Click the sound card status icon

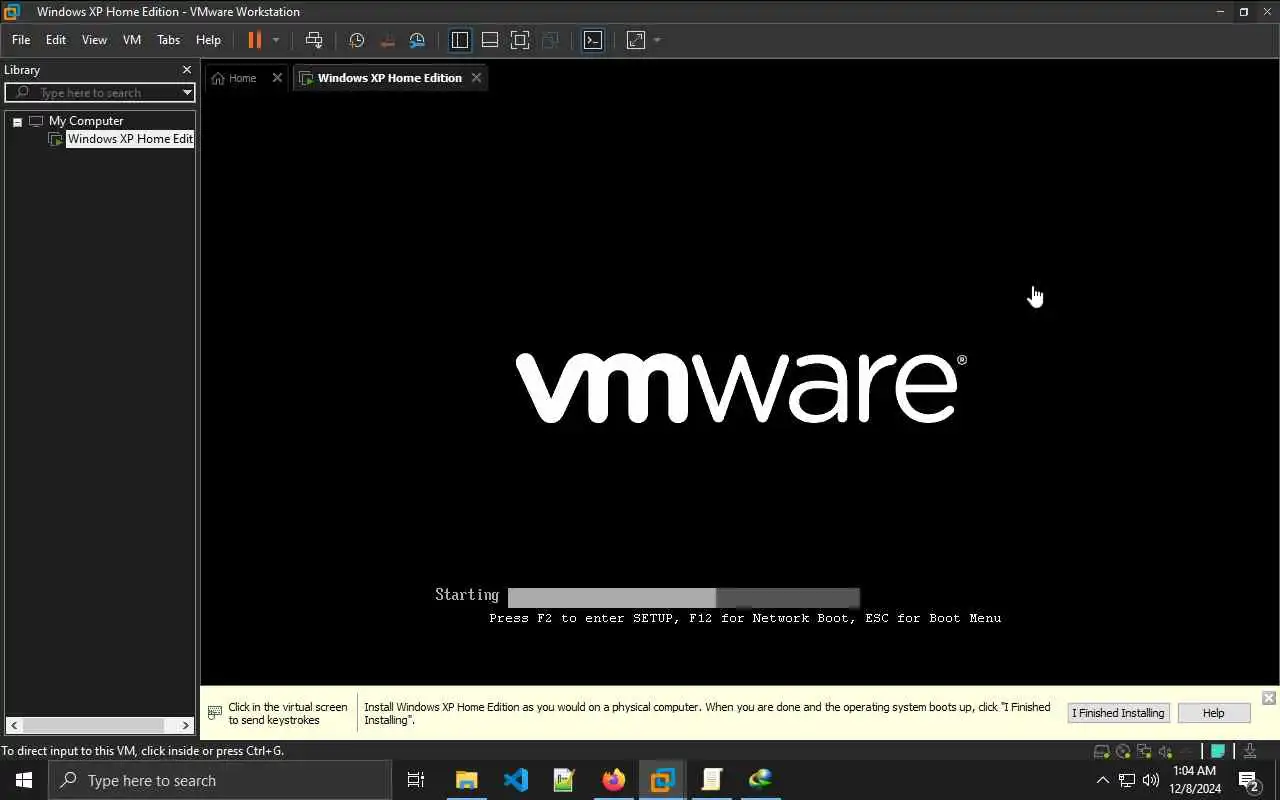tap(1165, 751)
